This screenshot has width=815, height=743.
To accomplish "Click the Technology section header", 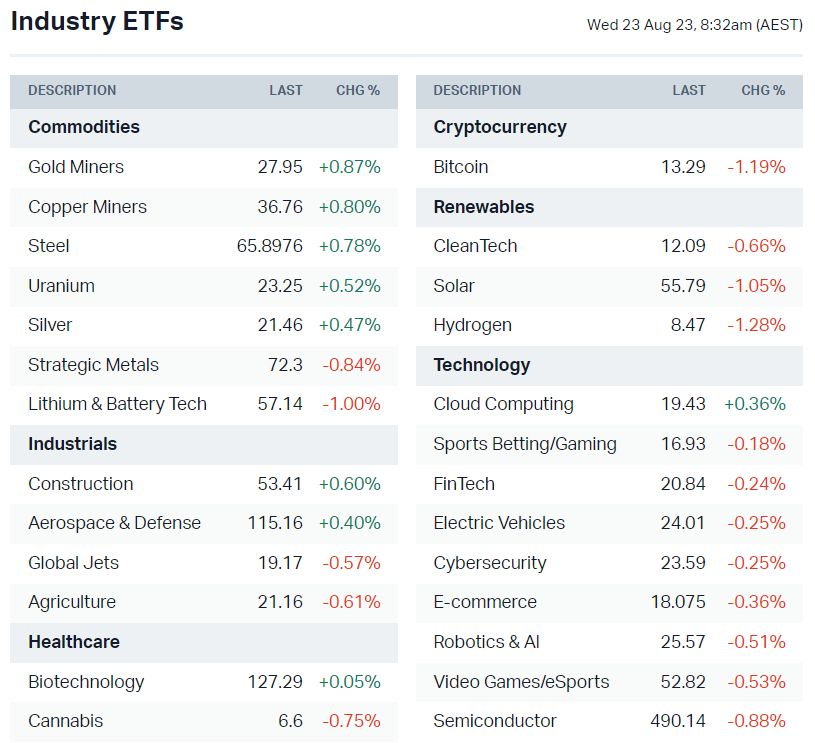I will [x=482, y=365].
